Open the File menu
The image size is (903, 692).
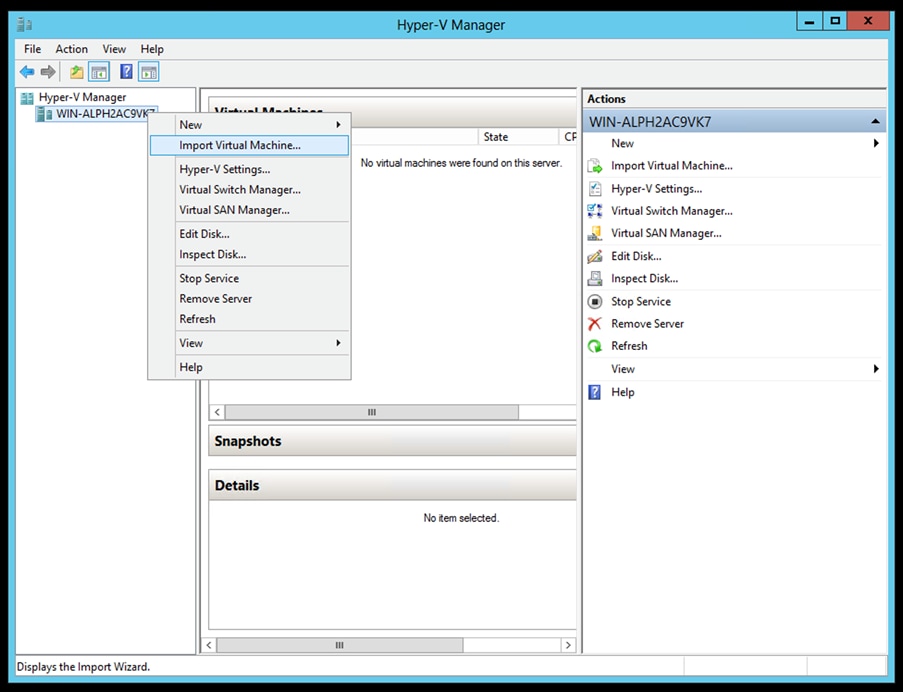(32, 49)
